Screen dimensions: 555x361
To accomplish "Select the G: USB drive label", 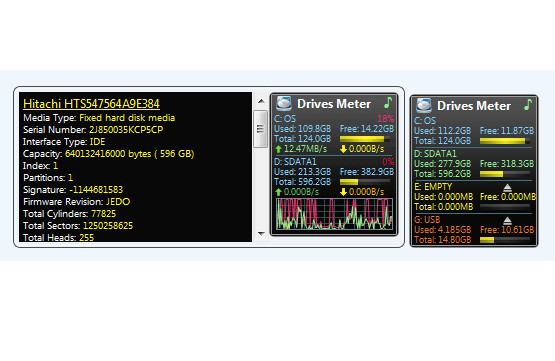I will click(x=427, y=220).
